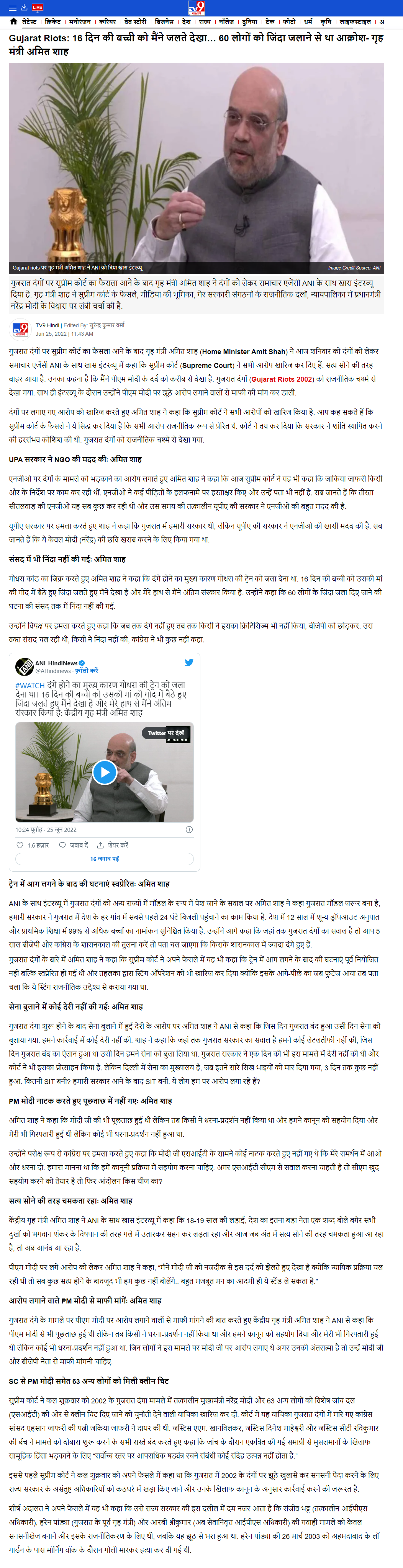Go to the home icon in navigation
Screen dimensions: 403x1568
(13, 21)
